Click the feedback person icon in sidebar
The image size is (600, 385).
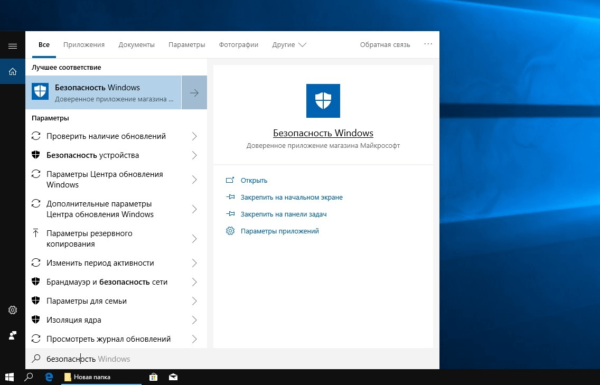coord(12,335)
